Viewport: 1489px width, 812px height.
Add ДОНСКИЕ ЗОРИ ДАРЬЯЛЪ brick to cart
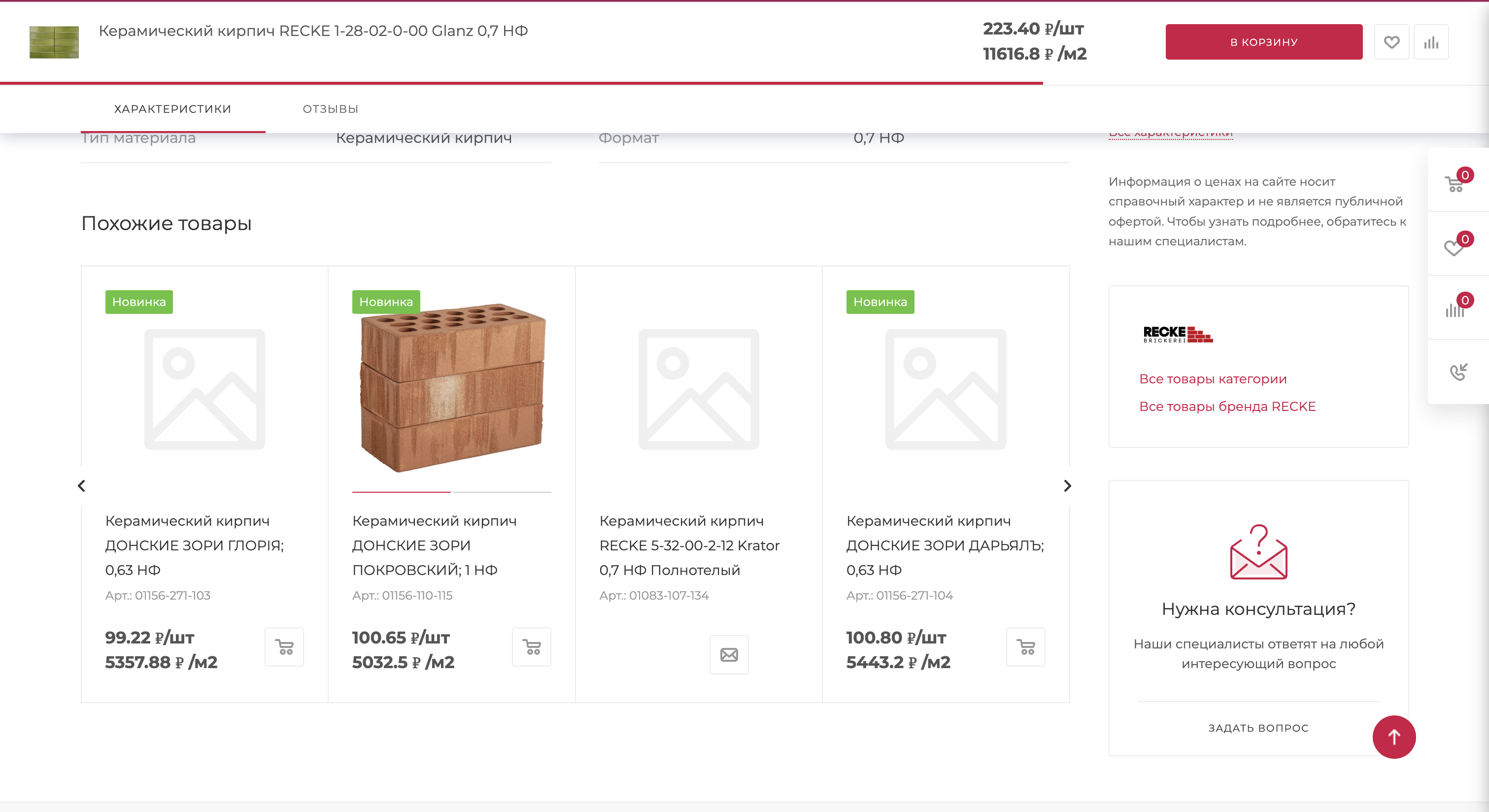tap(1025, 647)
